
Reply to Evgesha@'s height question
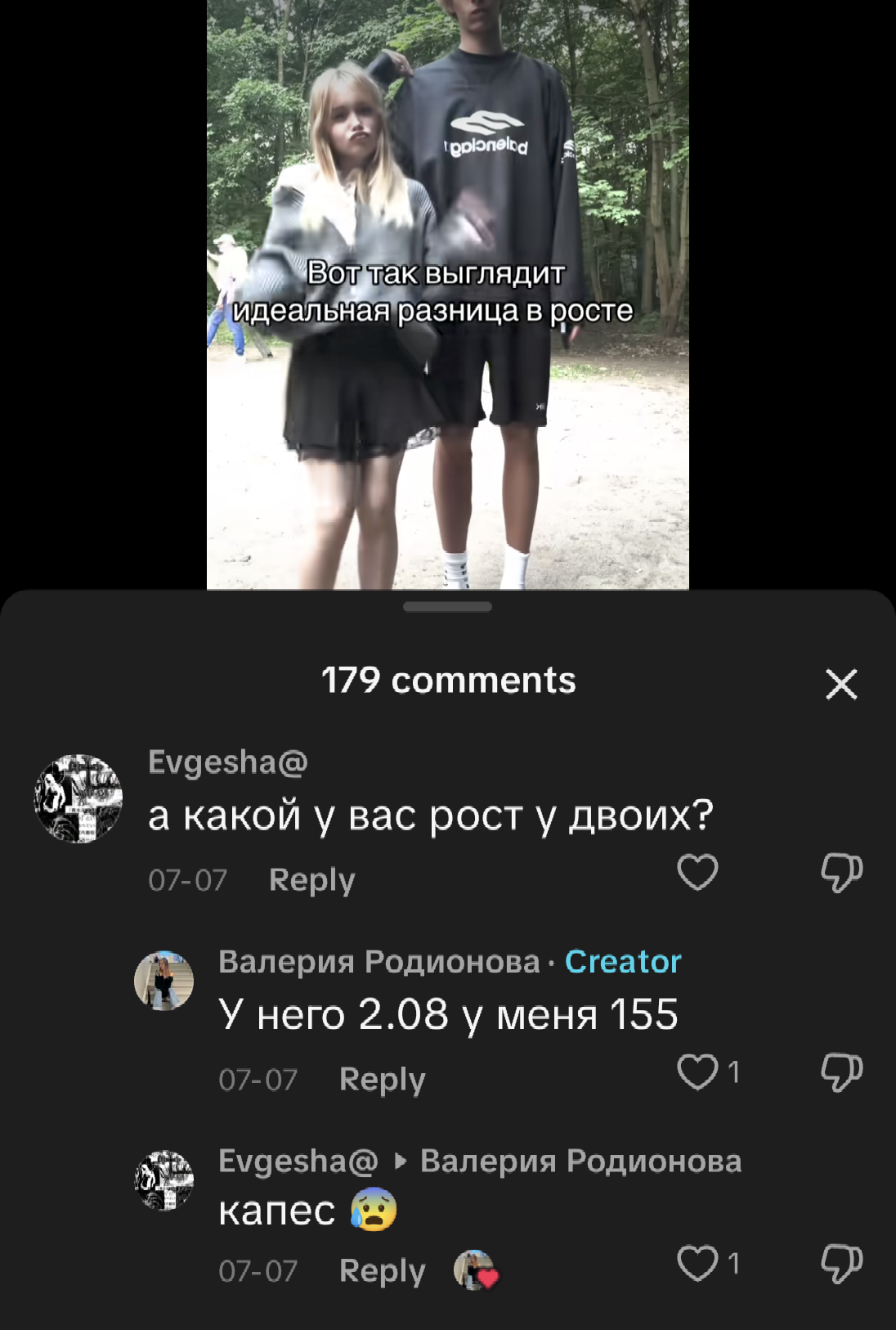pos(311,880)
